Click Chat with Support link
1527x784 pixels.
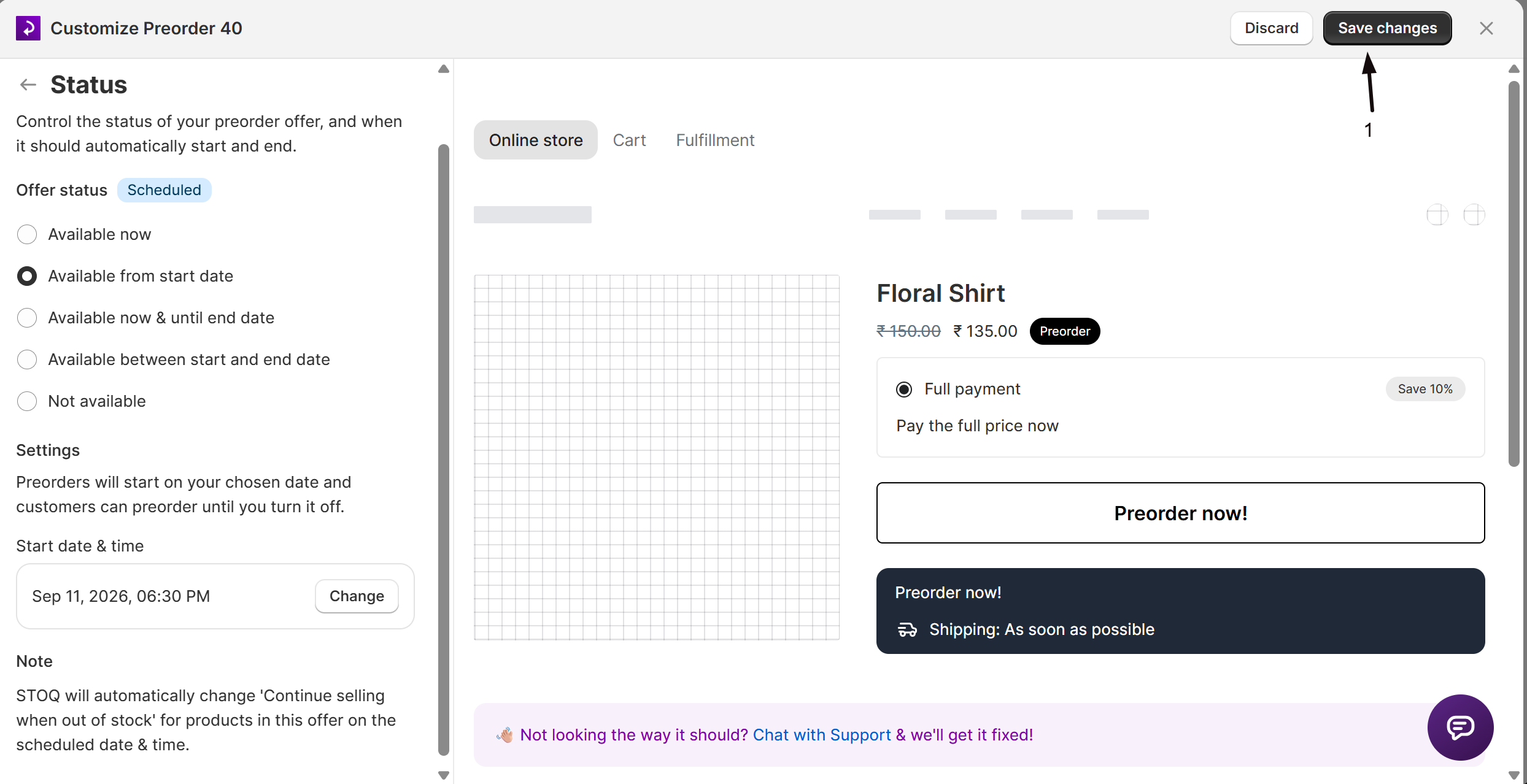[822, 735]
